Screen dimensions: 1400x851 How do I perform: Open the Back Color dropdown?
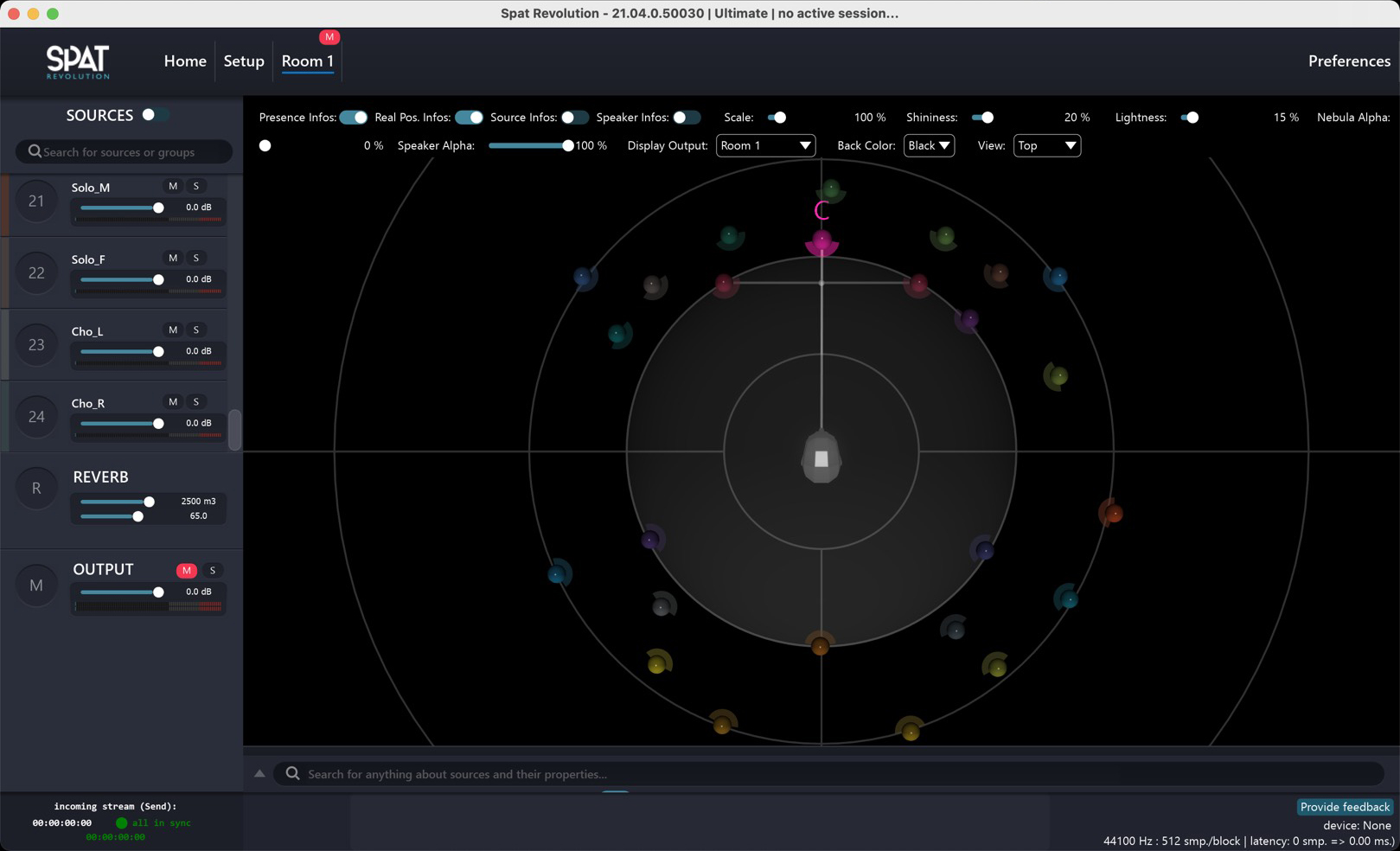coord(929,145)
